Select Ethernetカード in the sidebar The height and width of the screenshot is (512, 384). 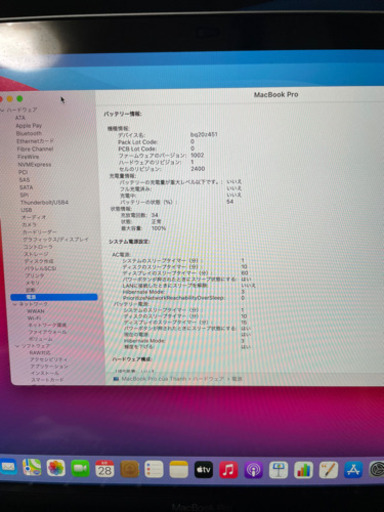(x=35, y=141)
